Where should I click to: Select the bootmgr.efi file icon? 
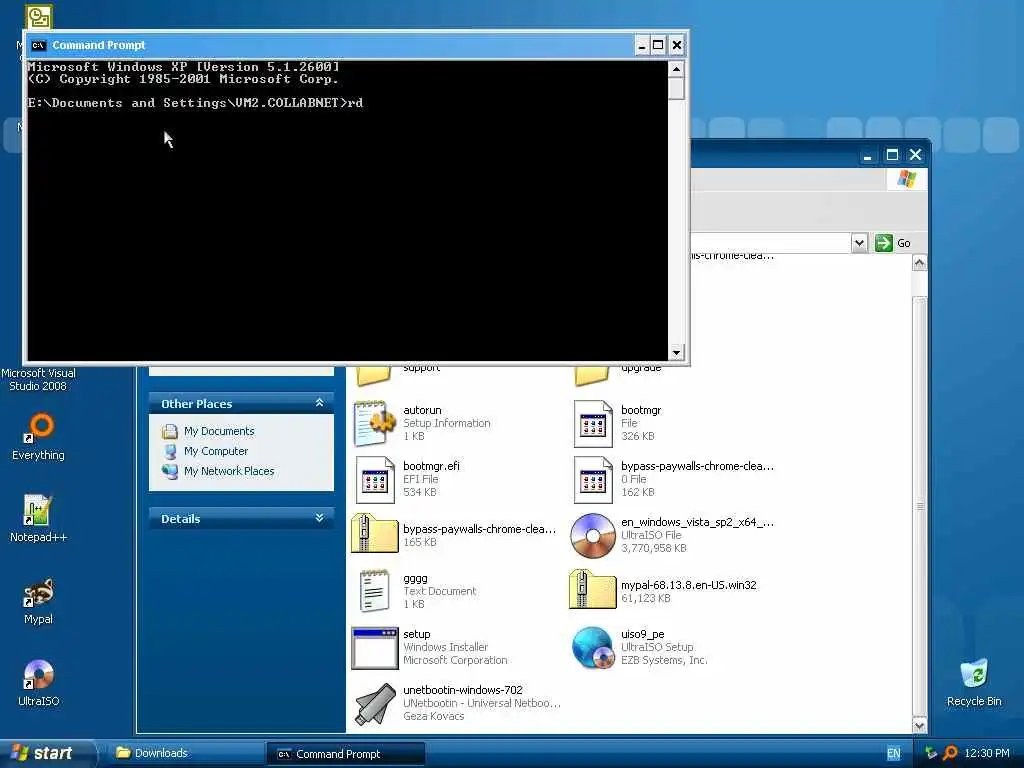tap(375, 479)
